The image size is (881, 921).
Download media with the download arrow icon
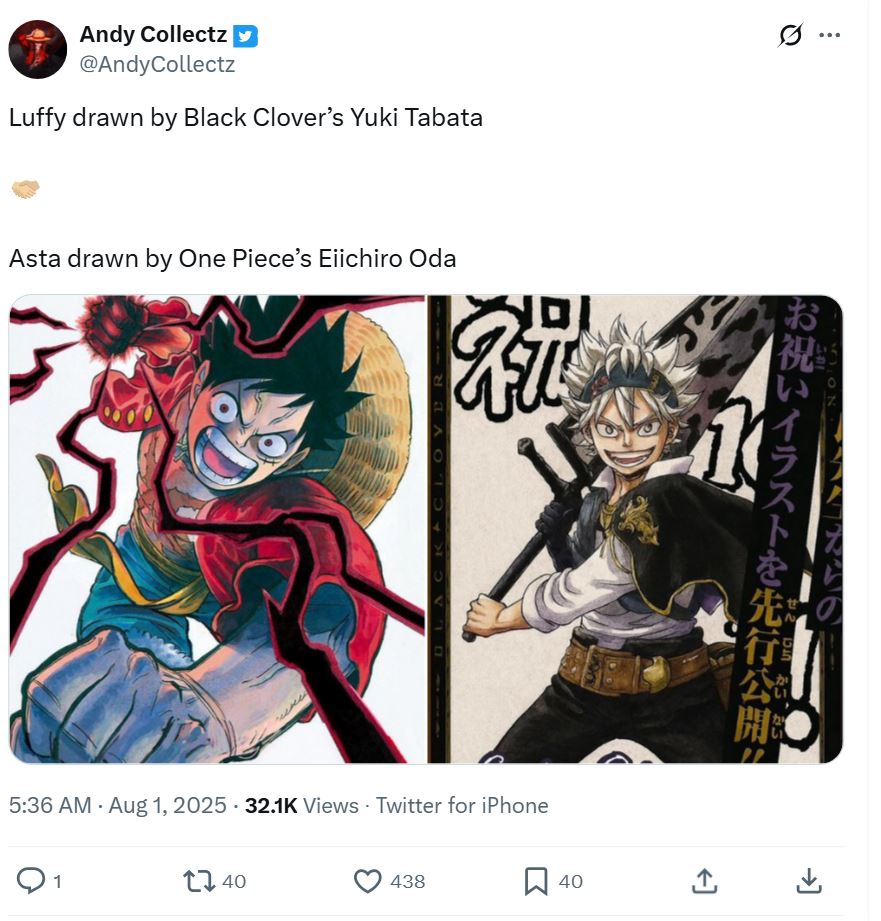click(809, 880)
